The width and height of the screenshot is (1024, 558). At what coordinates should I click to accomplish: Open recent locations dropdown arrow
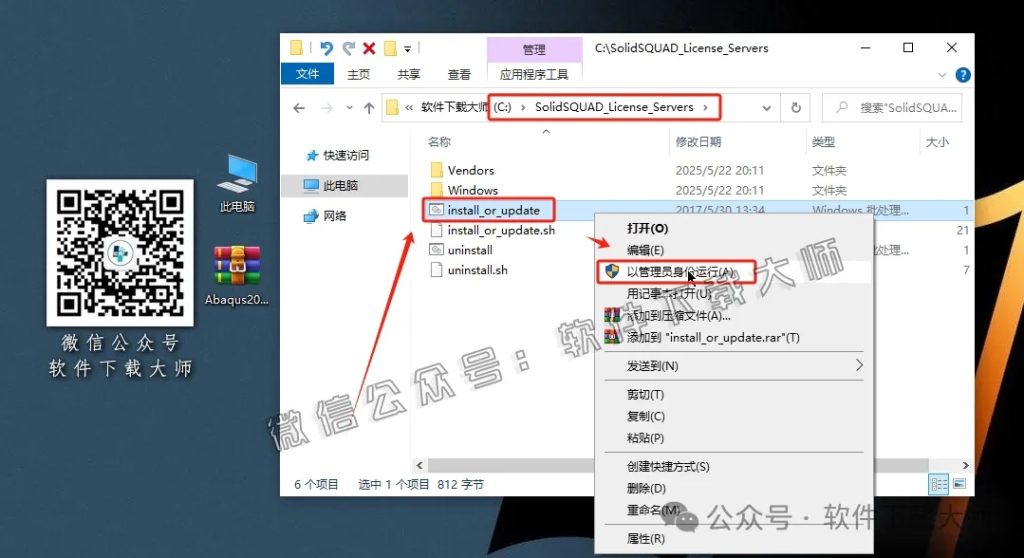(349, 108)
